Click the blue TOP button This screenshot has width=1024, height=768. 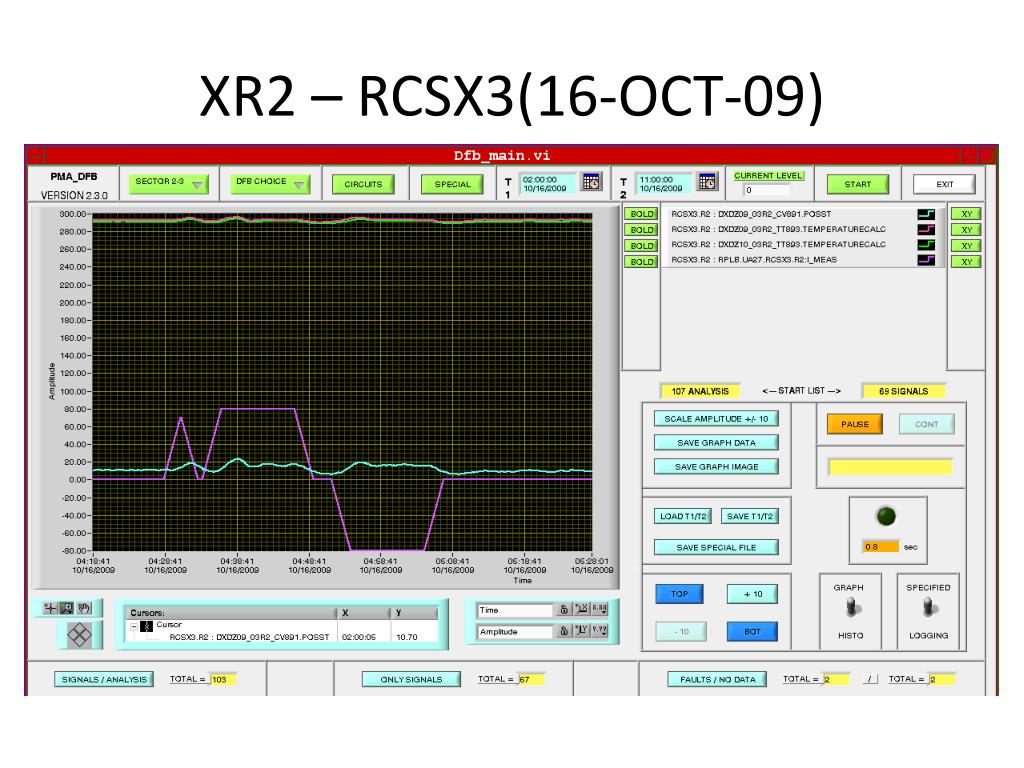coord(679,594)
